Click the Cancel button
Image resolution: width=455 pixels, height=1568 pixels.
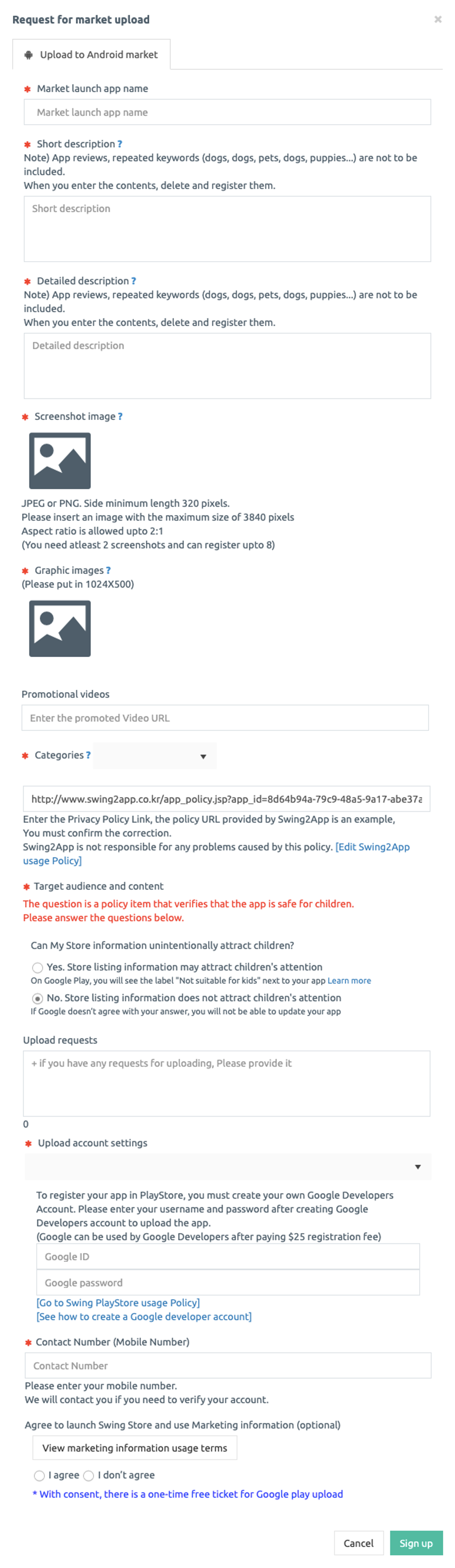tap(358, 1543)
